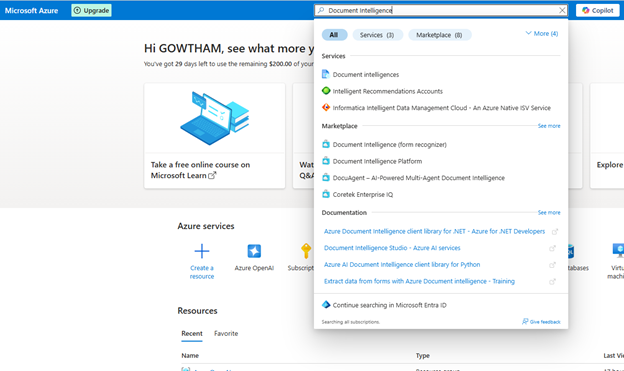Click the Give feedback link

click(x=541, y=322)
